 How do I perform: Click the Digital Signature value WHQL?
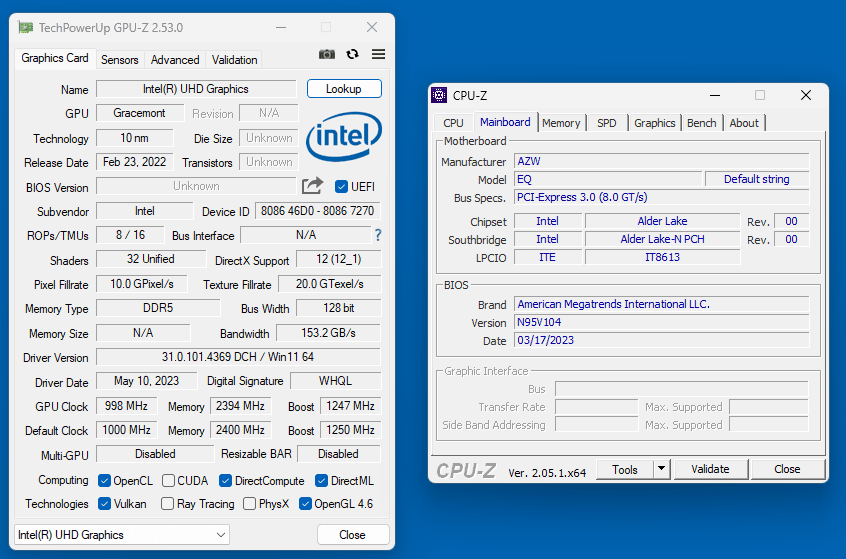tap(336, 381)
